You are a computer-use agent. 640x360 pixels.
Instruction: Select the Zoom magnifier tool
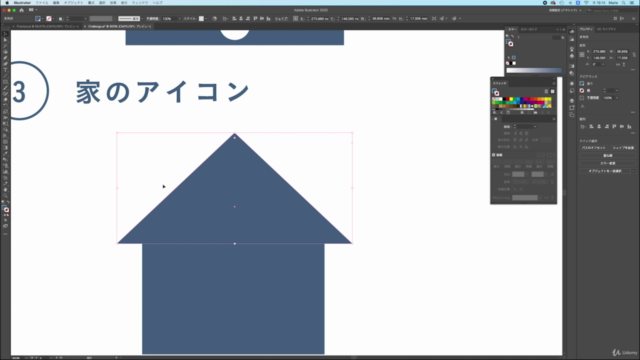click(5, 196)
